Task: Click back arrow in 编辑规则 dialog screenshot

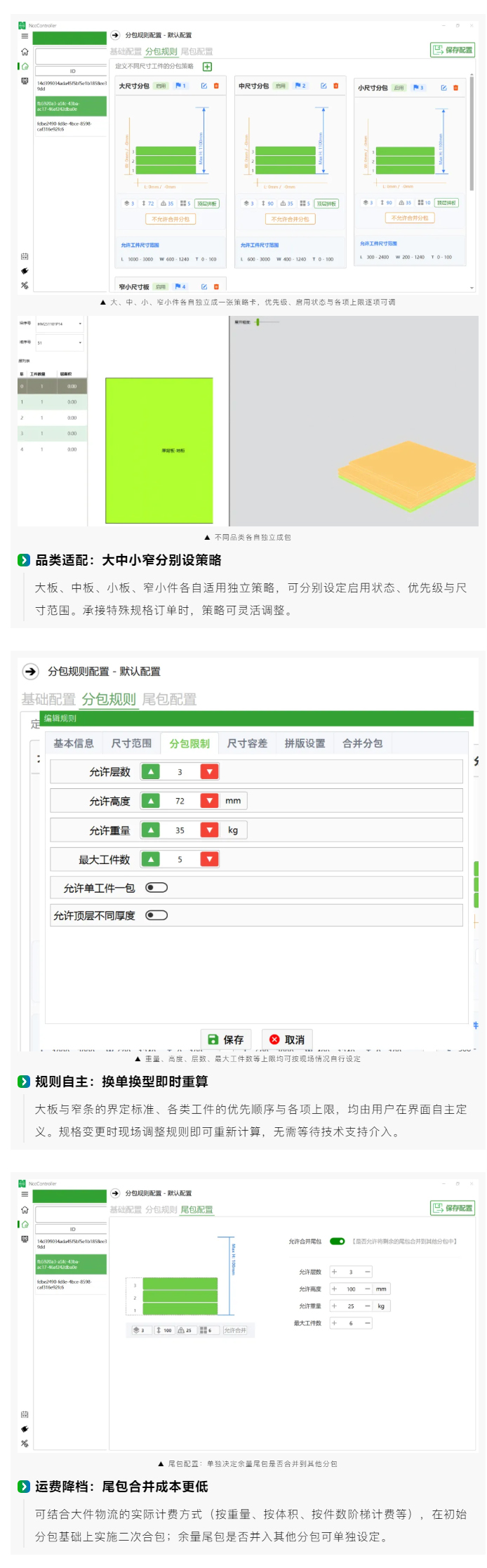Action: [30, 671]
